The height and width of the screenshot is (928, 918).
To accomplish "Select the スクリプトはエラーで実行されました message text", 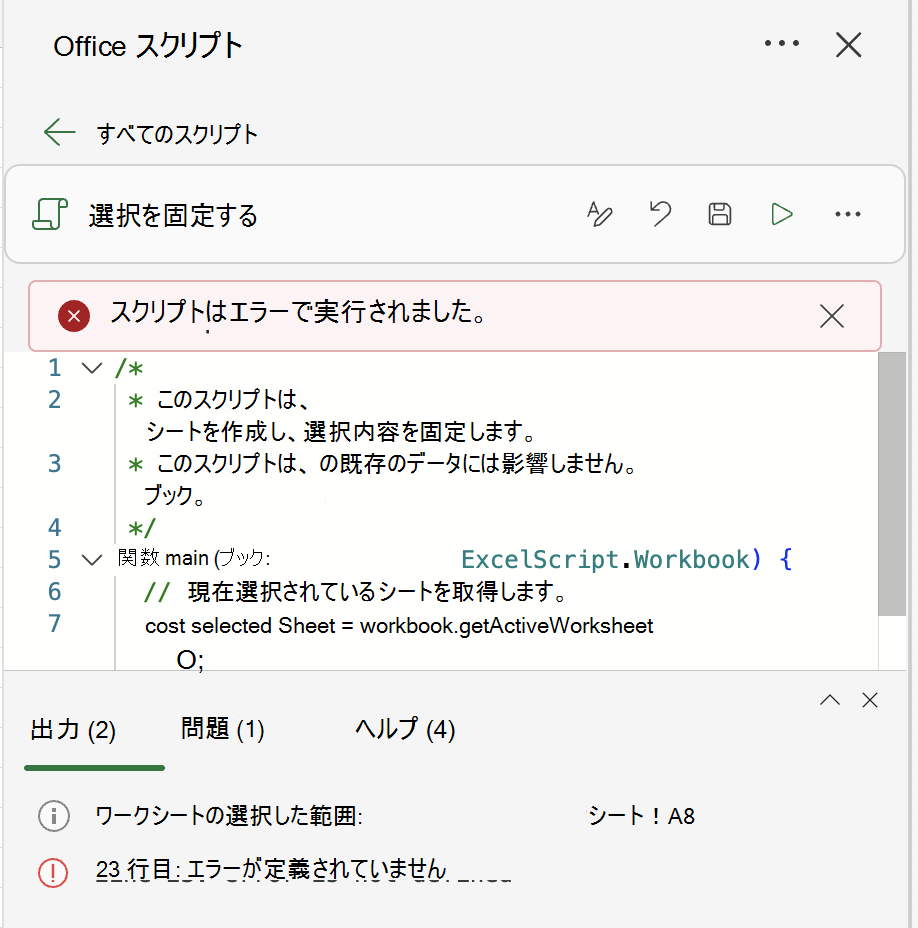I will tap(298, 312).
